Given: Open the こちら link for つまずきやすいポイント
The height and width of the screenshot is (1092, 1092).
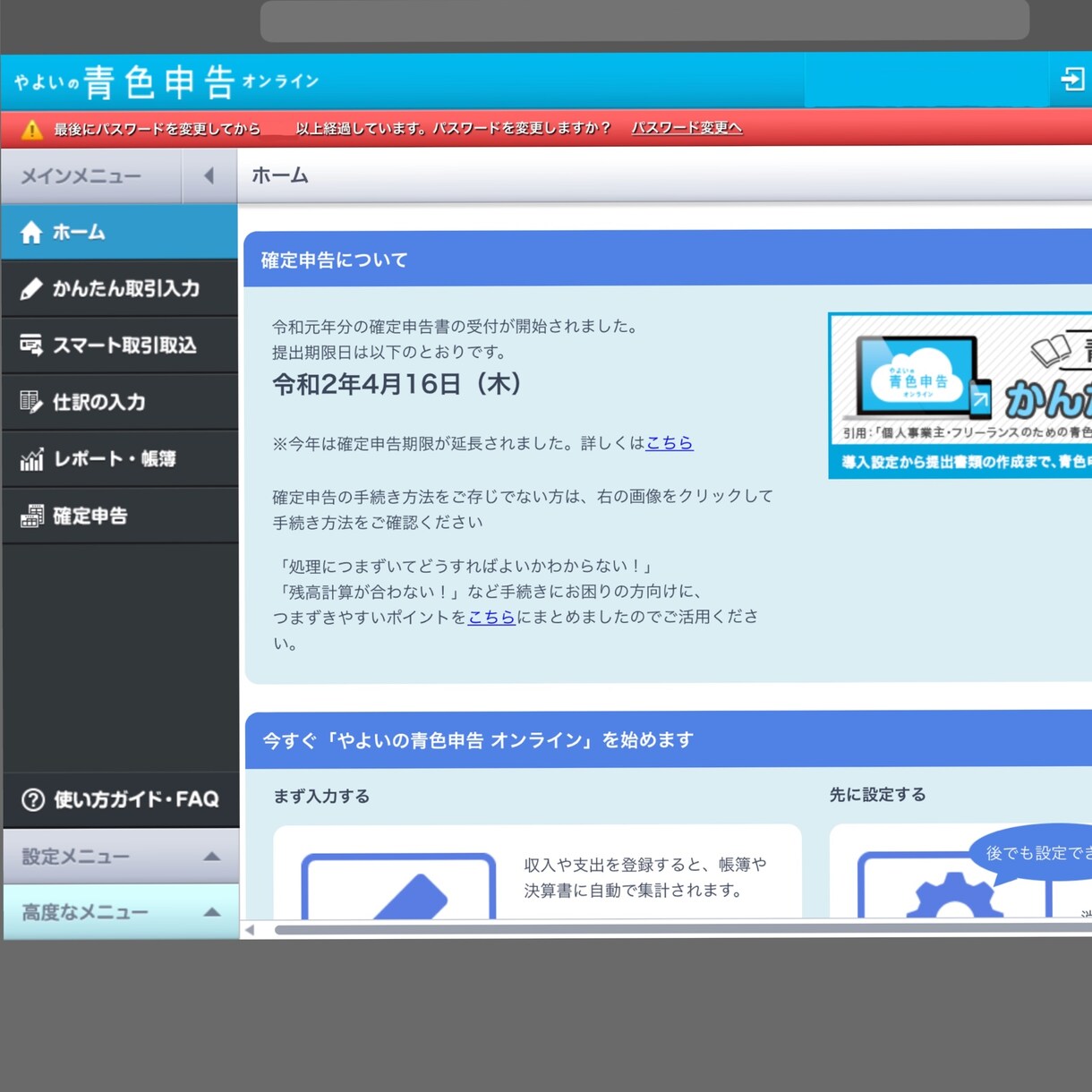Looking at the screenshot, I should pos(491,617).
